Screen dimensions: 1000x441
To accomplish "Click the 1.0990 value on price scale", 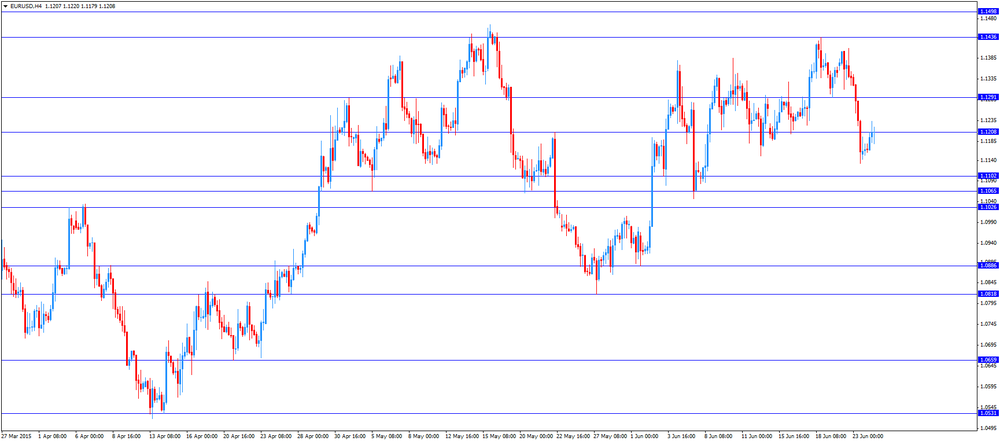I will pos(988,221).
